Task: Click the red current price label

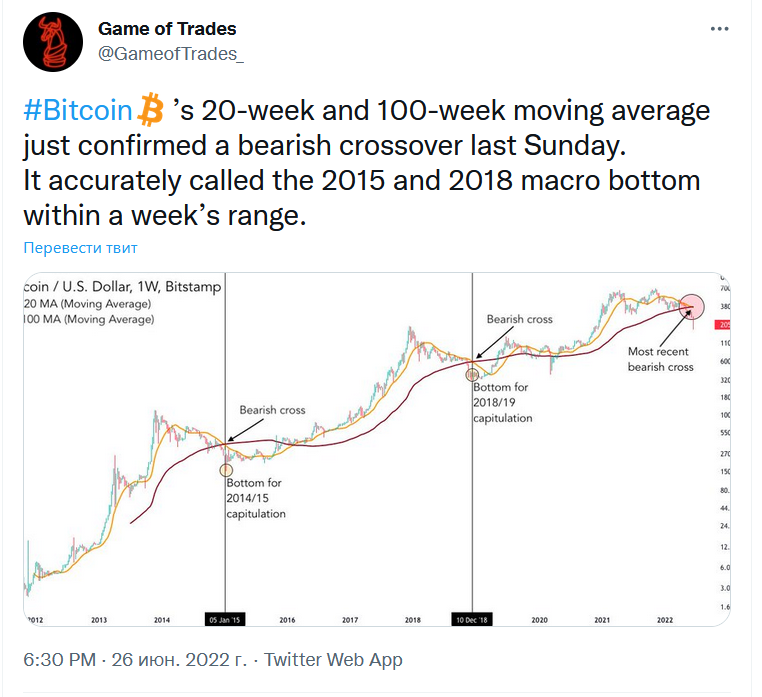Action: click(724, 325)
